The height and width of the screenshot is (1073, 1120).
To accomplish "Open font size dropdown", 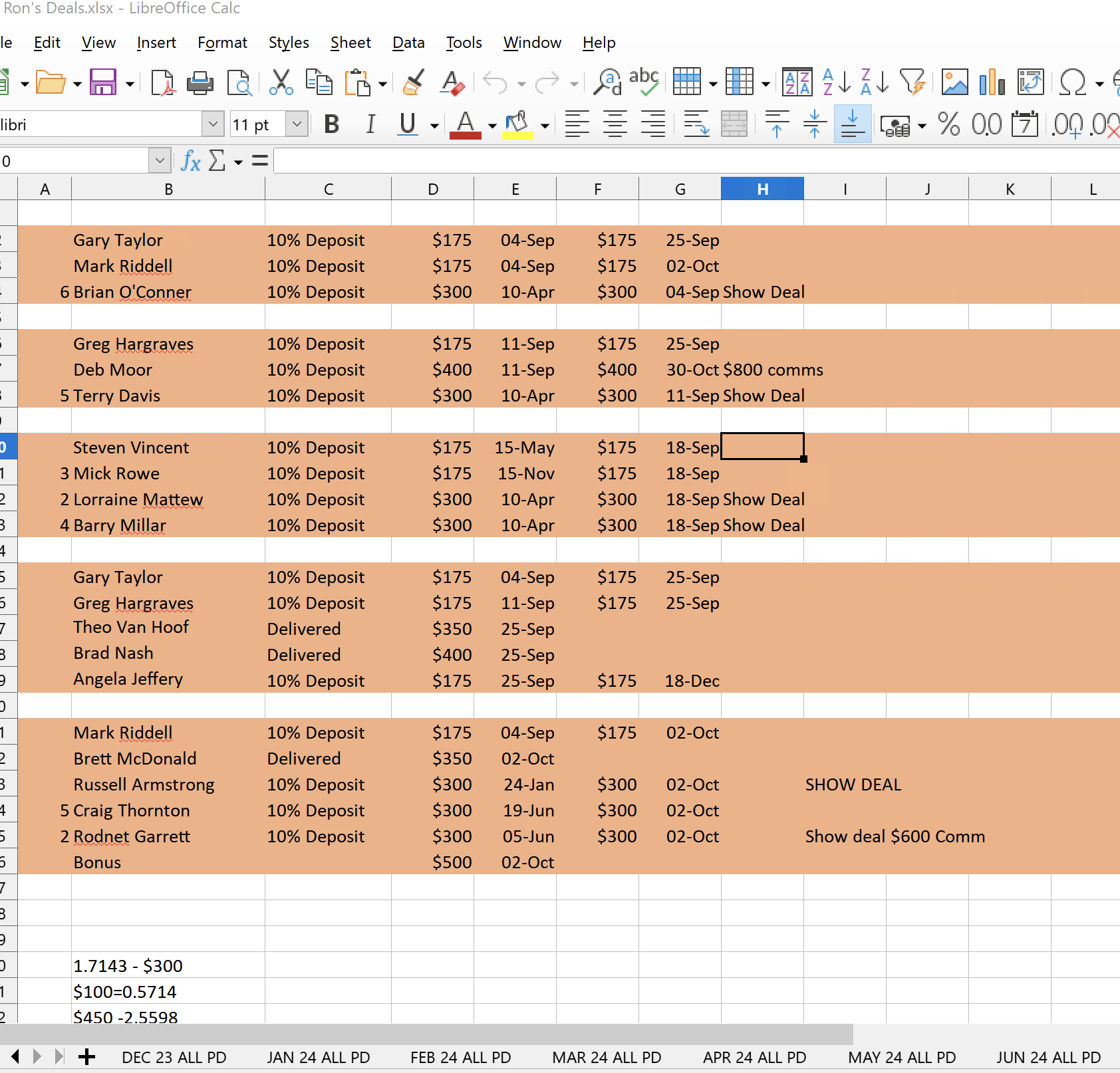I will click(297, 124).
